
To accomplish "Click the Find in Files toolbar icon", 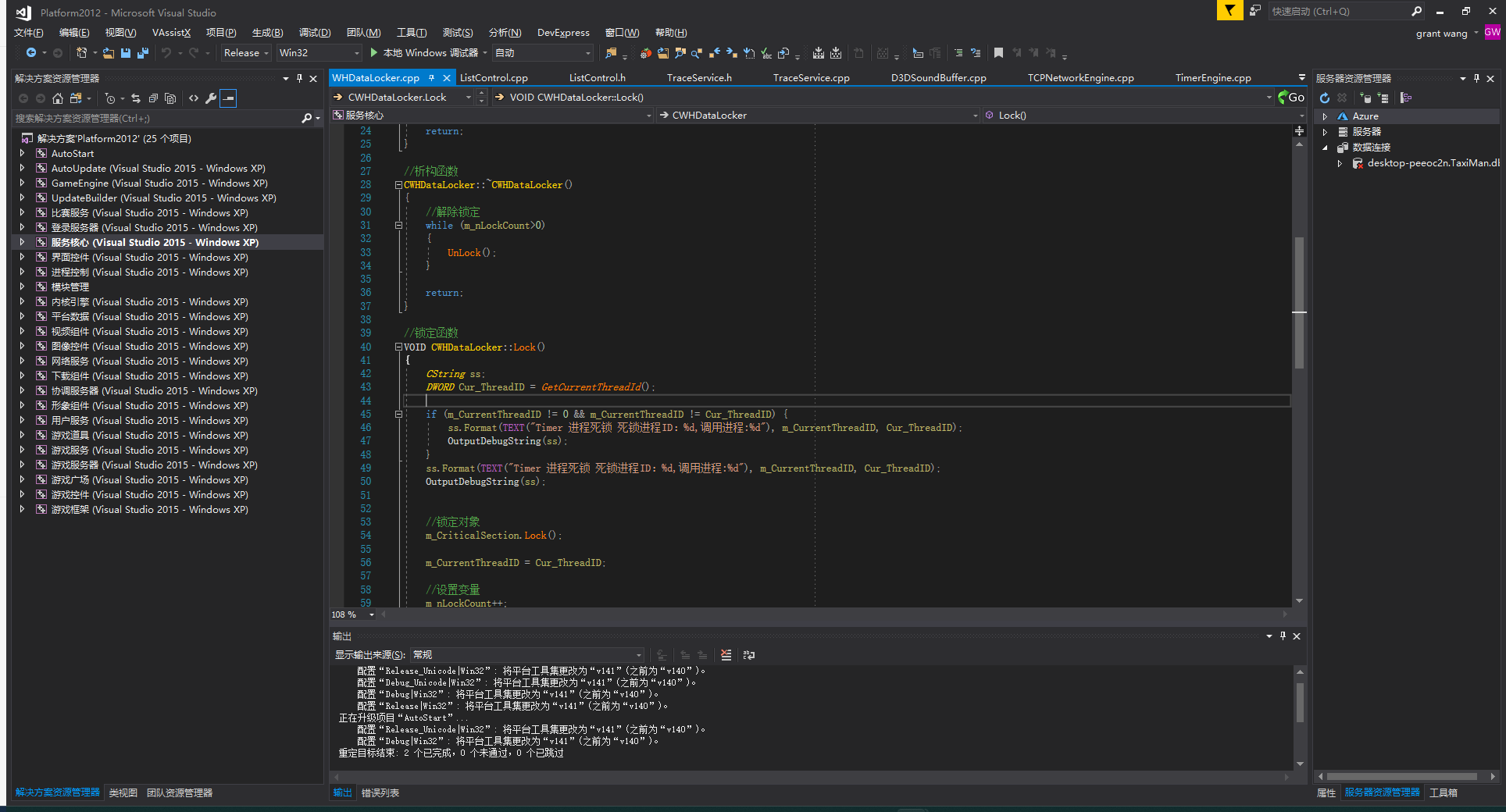I will (x=611, y=53).
